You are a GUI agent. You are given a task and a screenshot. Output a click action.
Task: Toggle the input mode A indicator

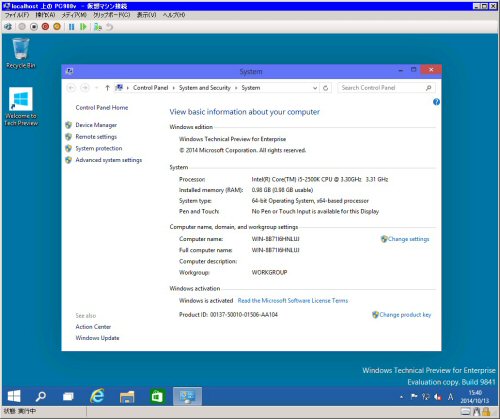coord(450,397)
